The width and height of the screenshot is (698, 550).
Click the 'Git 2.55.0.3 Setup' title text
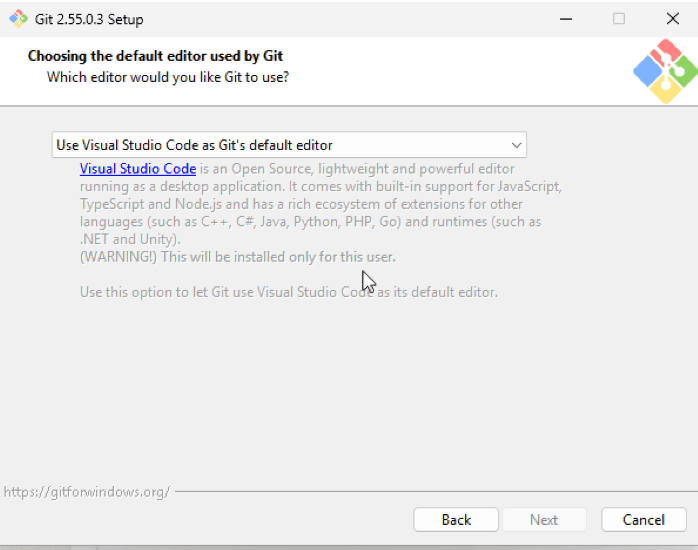point(89,19)
